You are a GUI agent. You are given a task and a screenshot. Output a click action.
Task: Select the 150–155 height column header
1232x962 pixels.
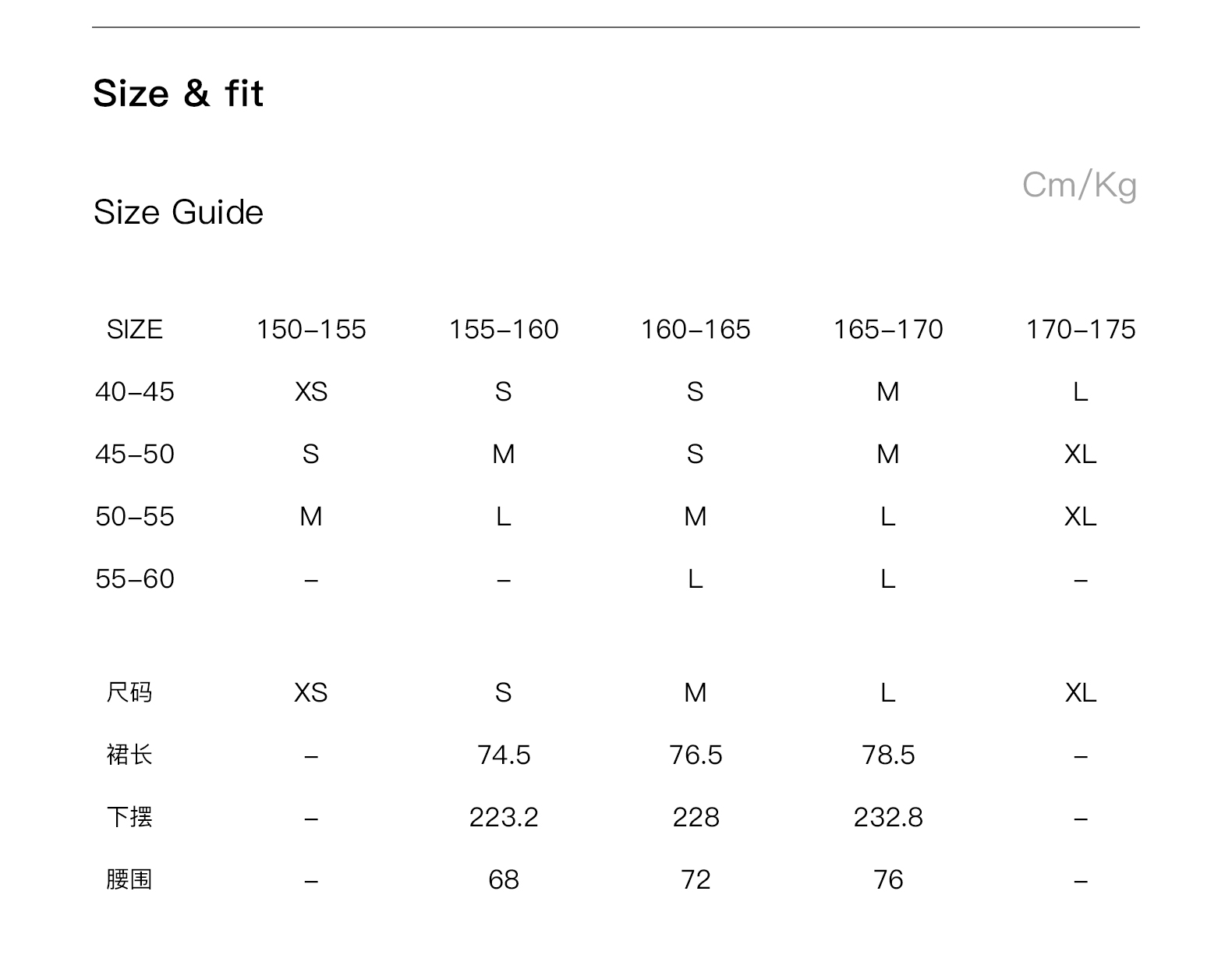pos(311,330)
